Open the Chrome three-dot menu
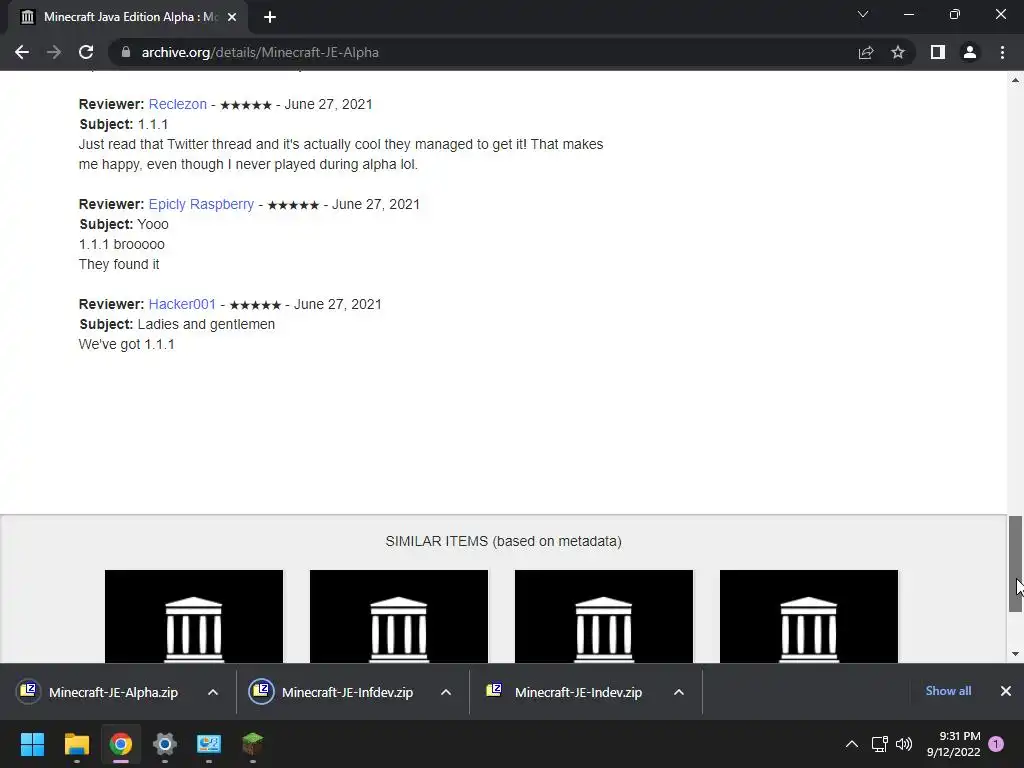This screenshot has height=768, width=1024. click(1002, 52)
